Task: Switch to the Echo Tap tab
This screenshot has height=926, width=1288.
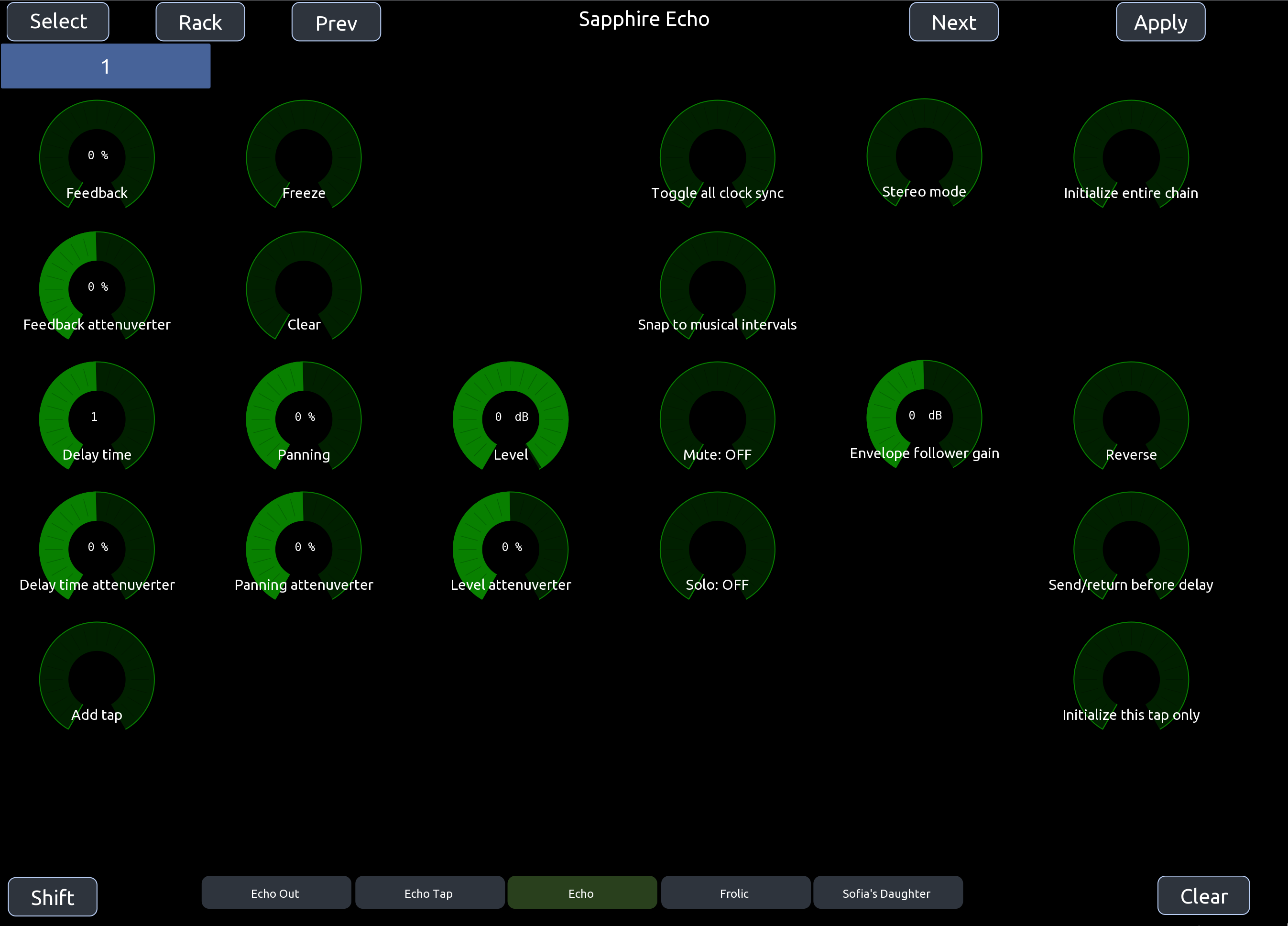Action: point(429,893)
